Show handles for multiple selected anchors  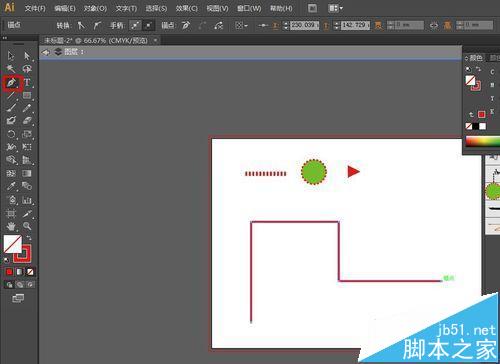tap(135, 25)
